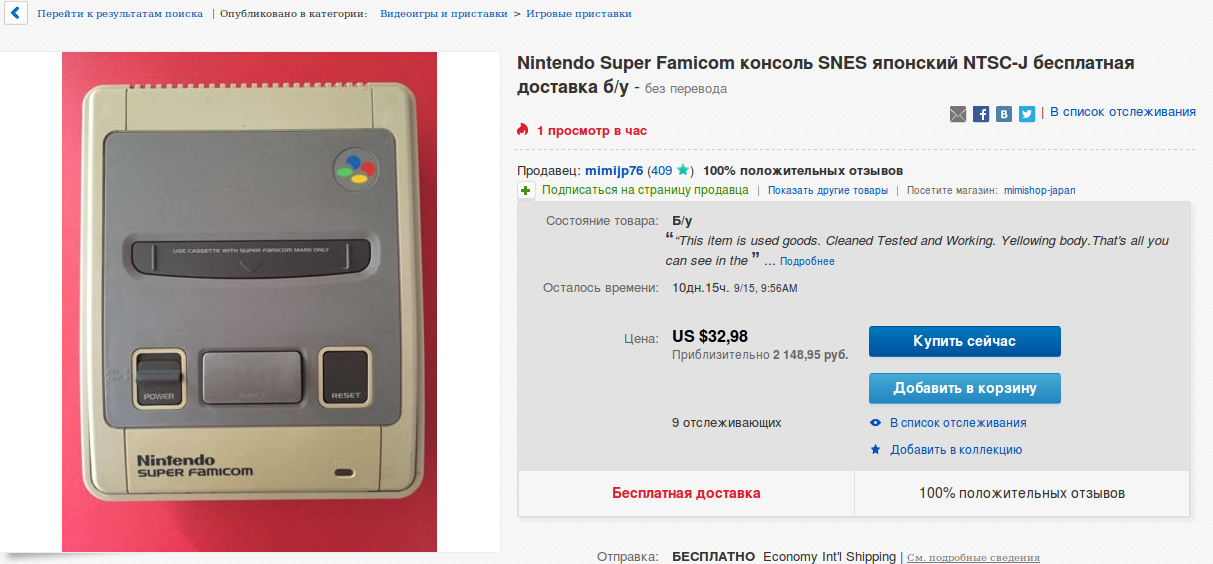Click the Добавить в корзину button

(x=964, y=388)
